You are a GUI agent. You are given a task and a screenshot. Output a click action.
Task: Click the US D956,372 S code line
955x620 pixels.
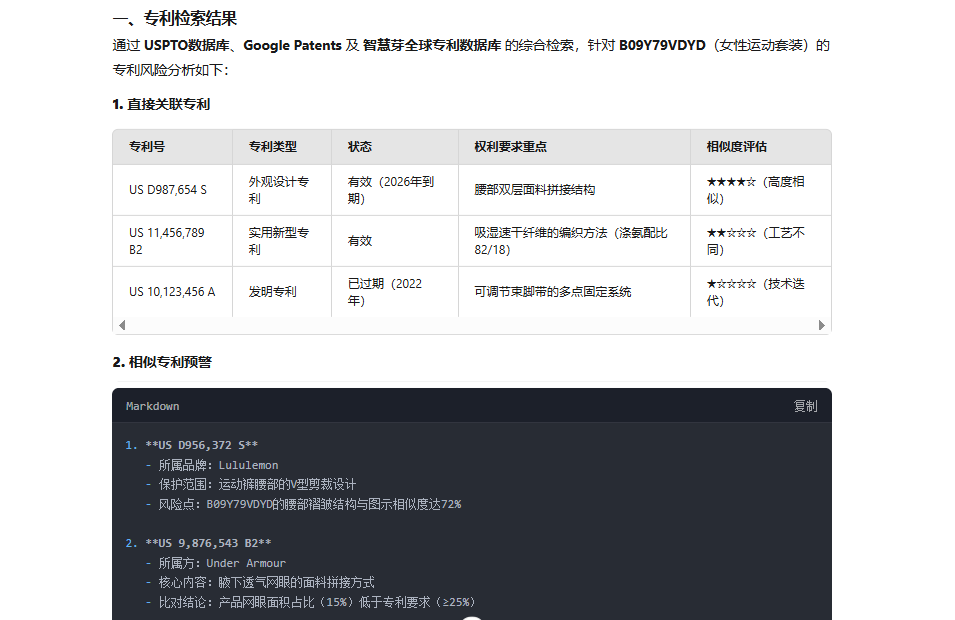pos(201,445)
